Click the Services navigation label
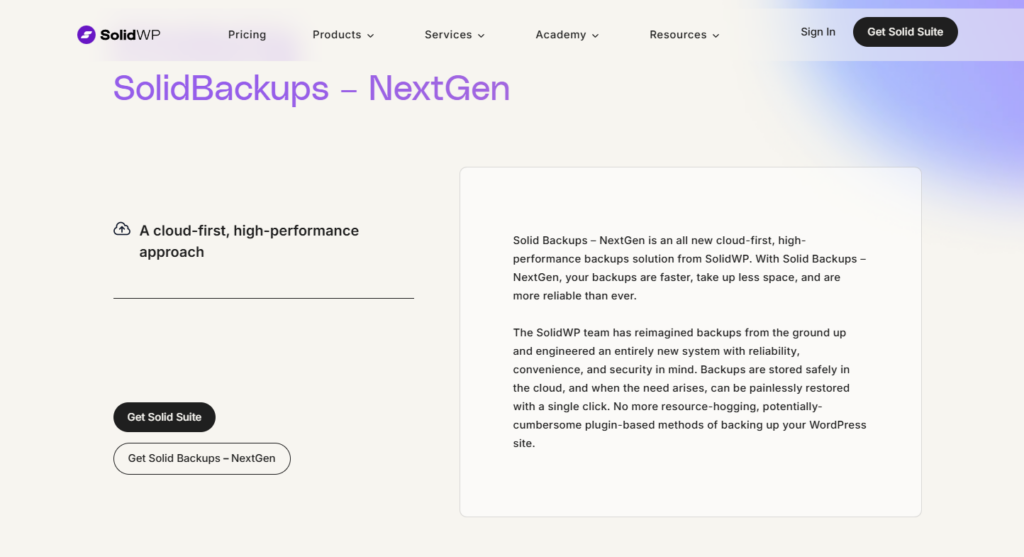This screenshot has height=557, width=1024. 447,35
